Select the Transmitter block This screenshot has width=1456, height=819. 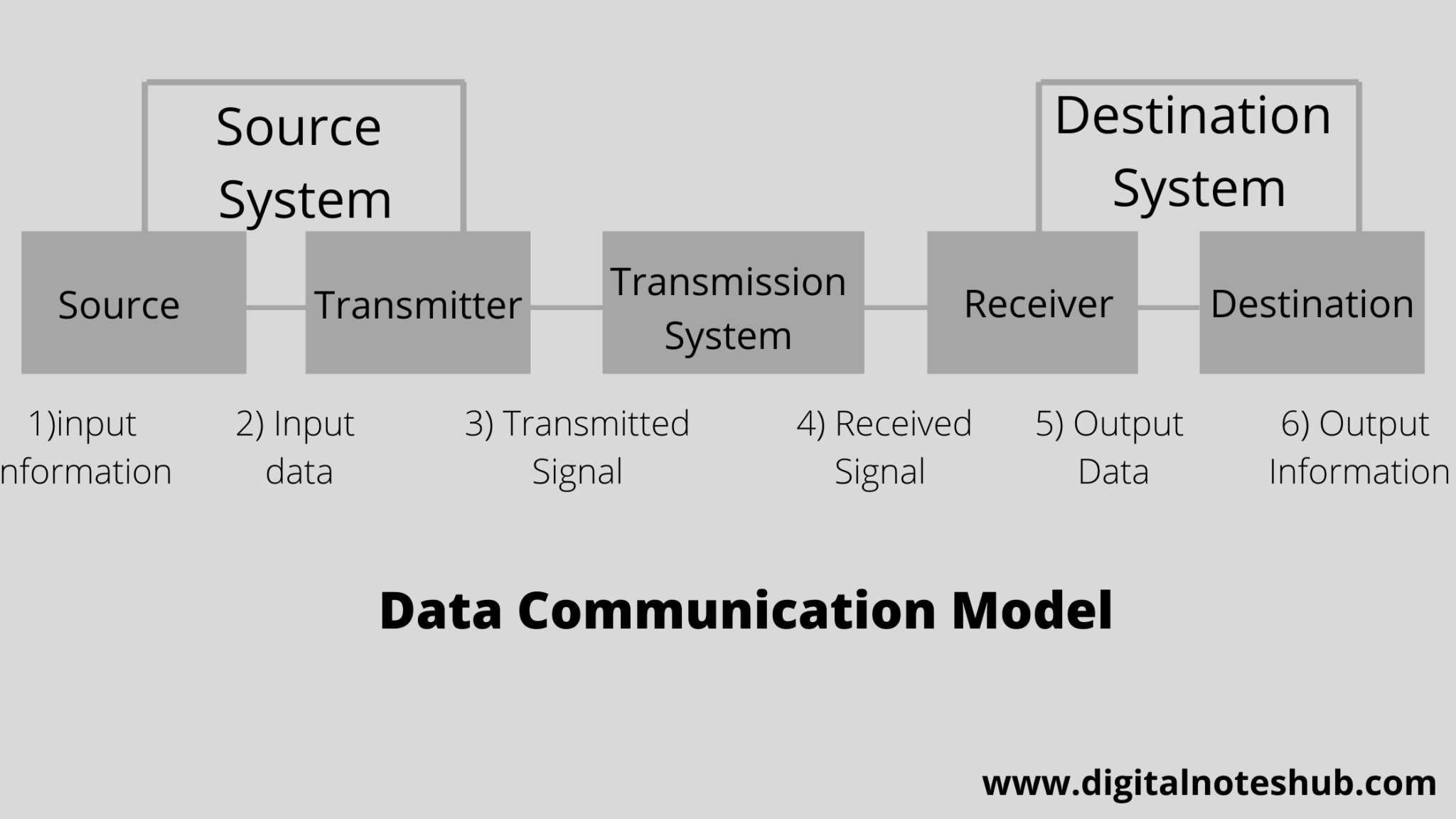[417, 303]
